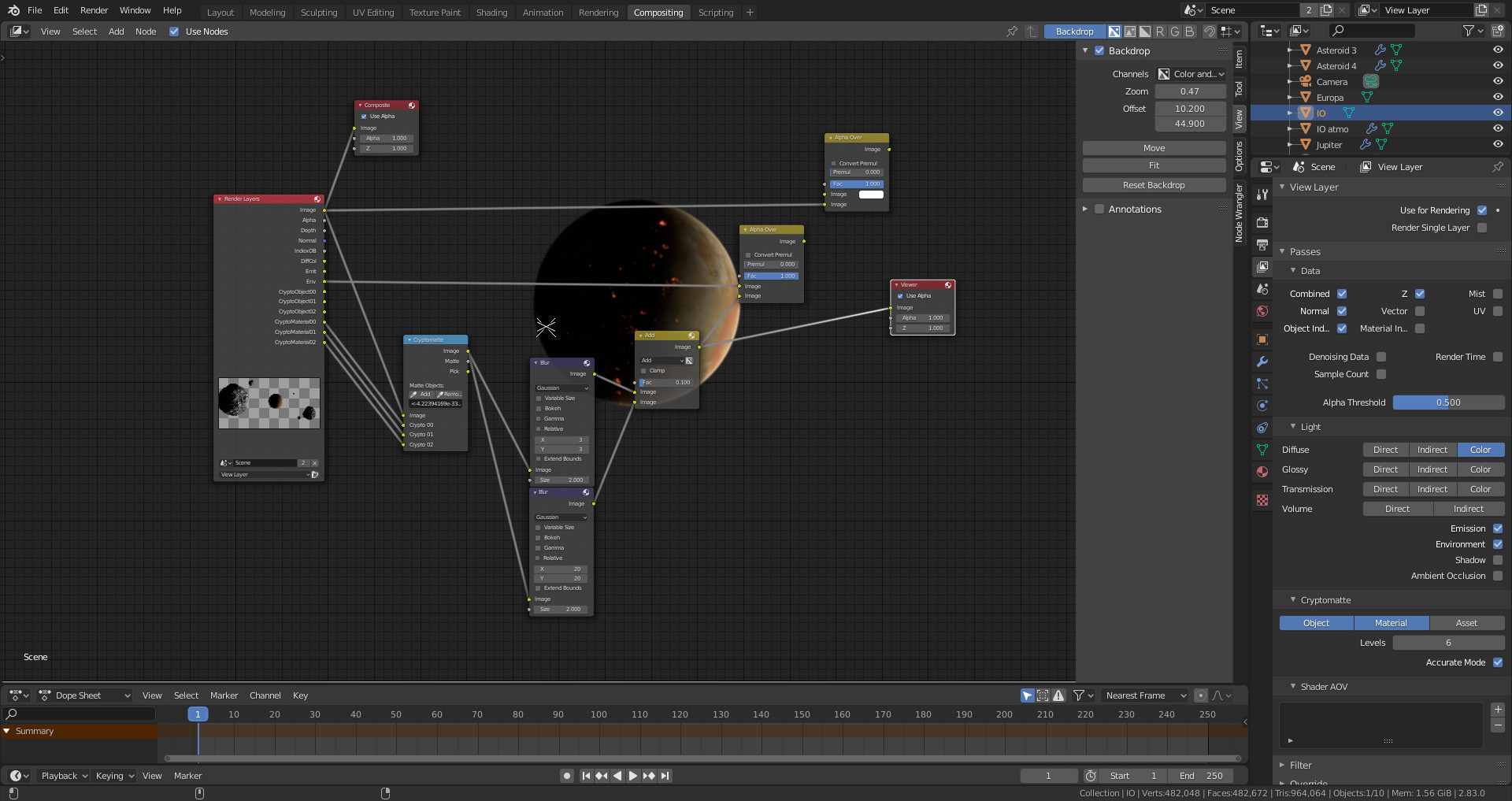Toggle the Backdrop panel checkbox
Screen dimensions: 1512x801
(x=1099, y=50)
